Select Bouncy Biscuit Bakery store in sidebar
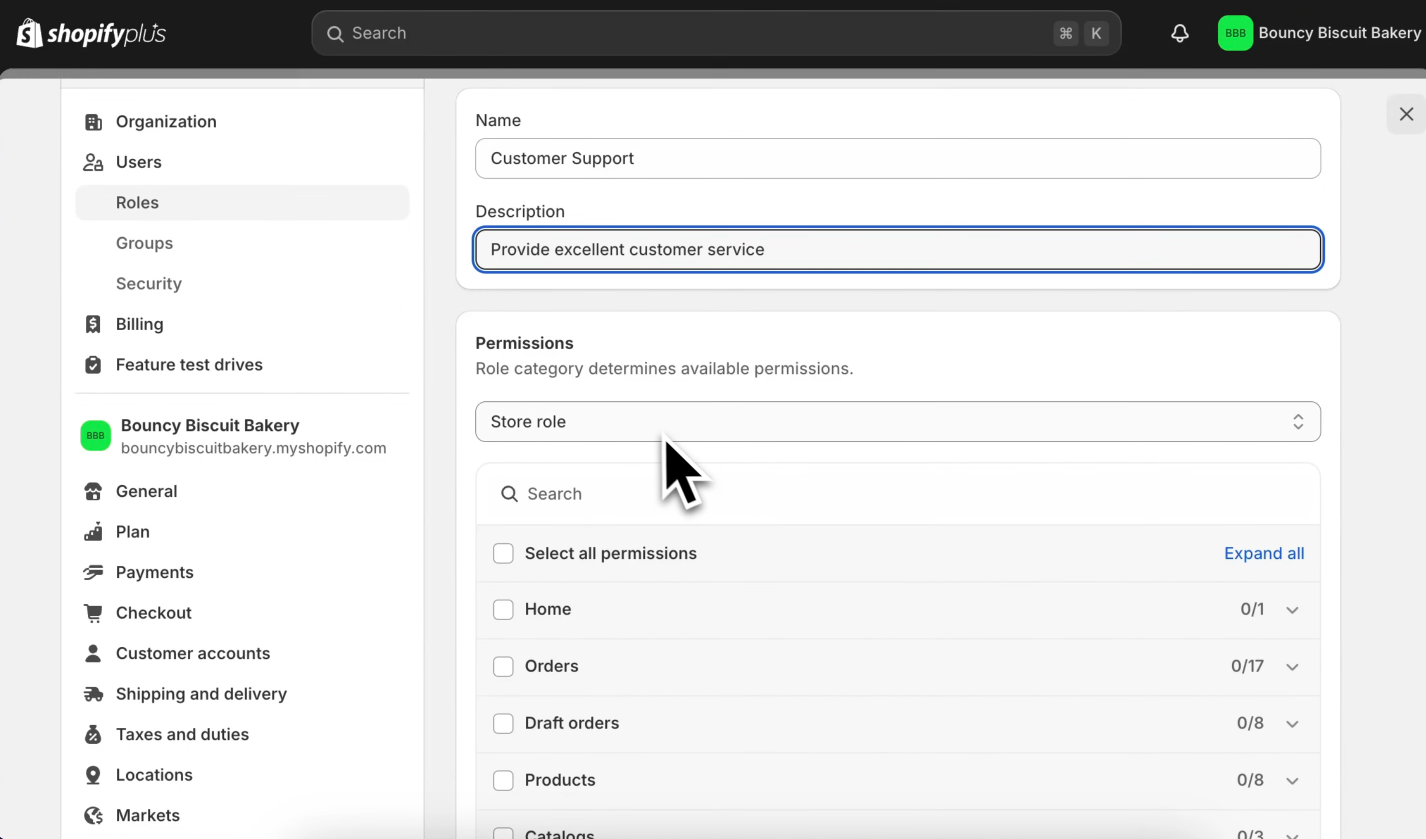The width and height of the screenshot is (1426, 839). (242, 436)
